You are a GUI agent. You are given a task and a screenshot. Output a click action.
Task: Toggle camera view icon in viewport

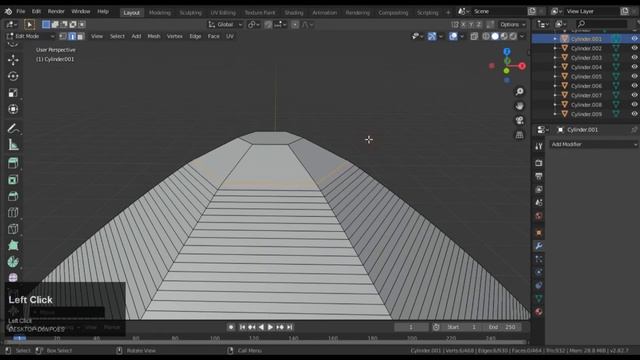(x=519, y=120)
